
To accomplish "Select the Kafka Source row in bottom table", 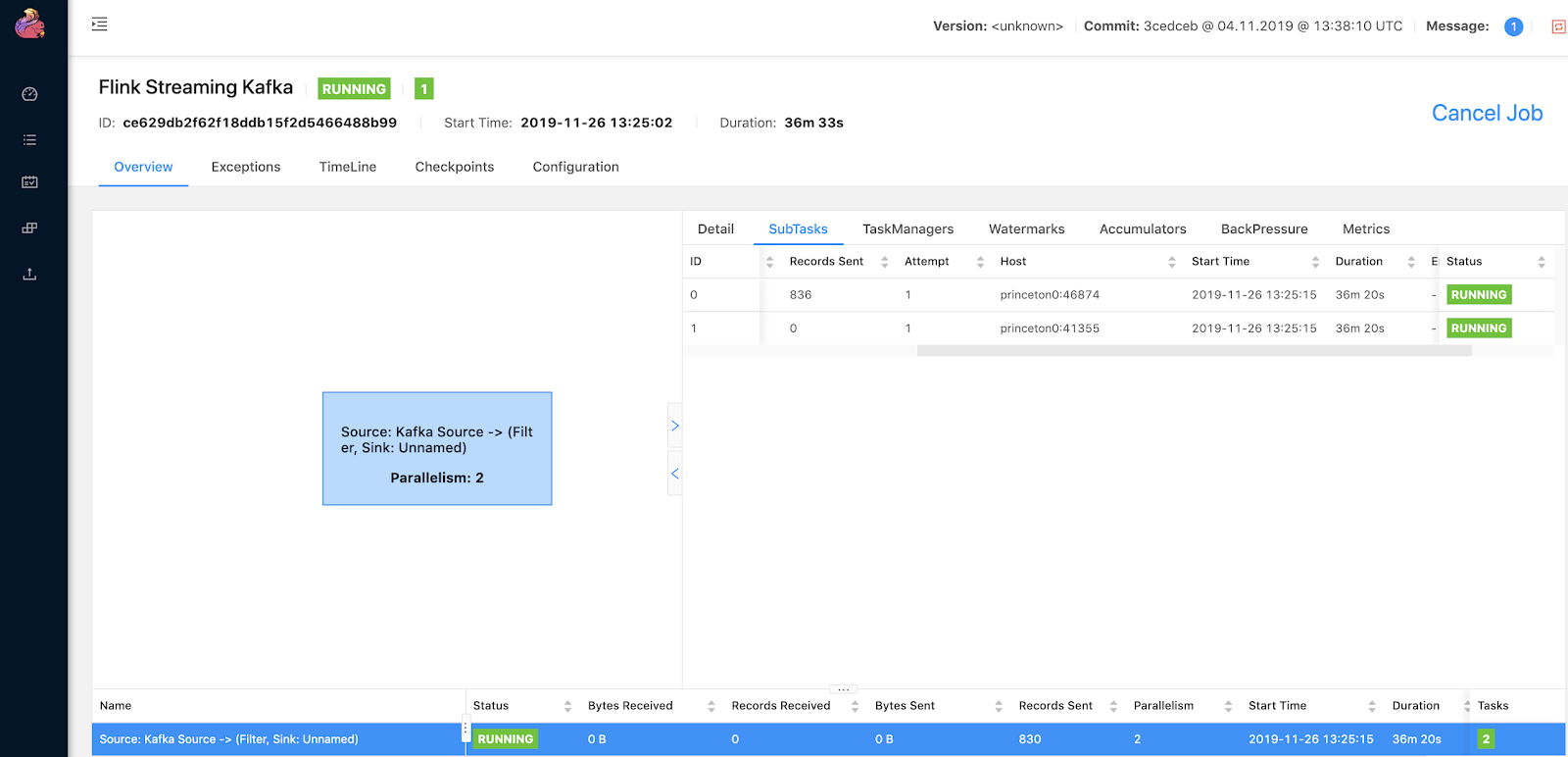I will [828, 739].
